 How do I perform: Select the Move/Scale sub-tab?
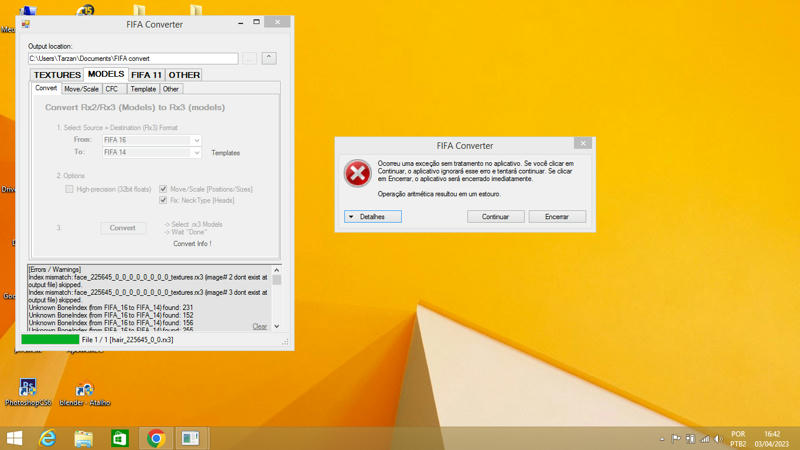pos(82,89)
